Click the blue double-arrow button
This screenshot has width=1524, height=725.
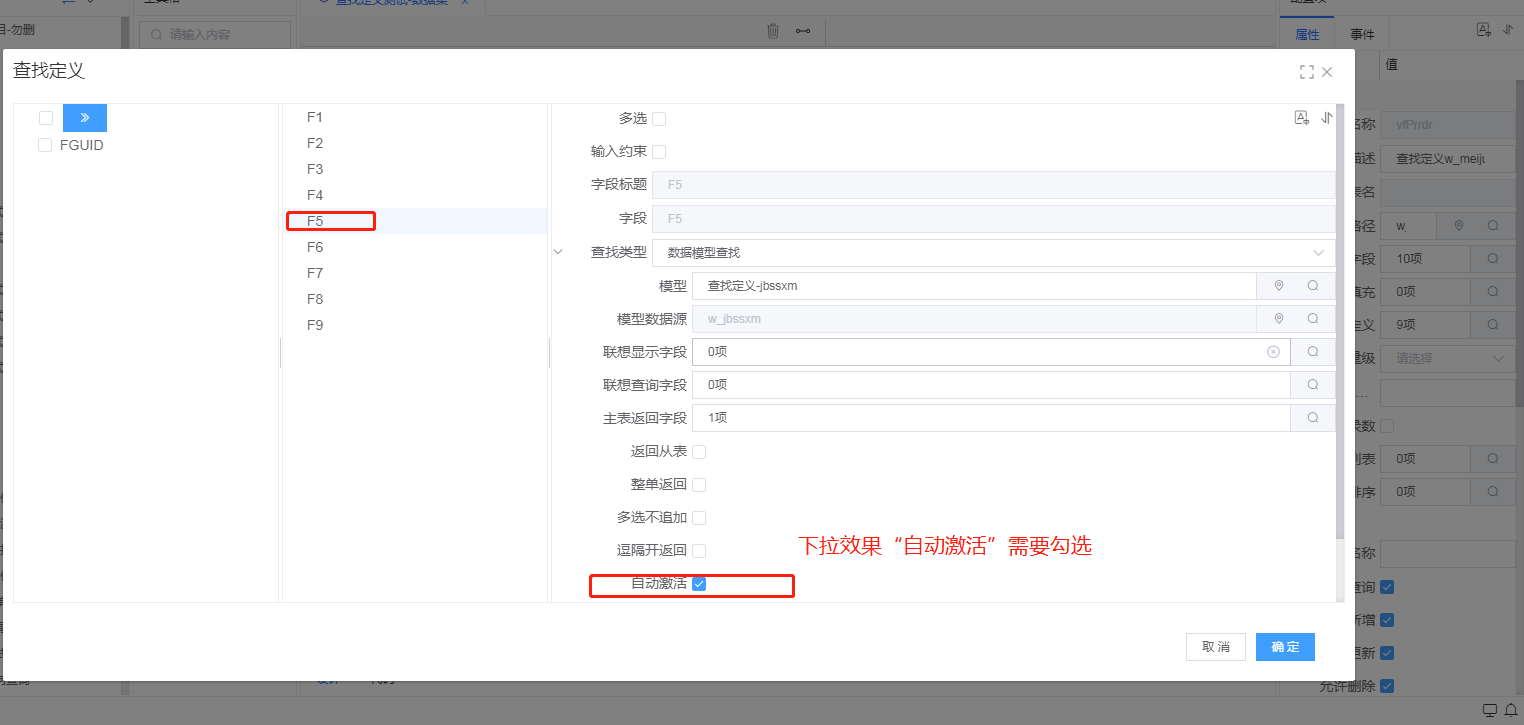[85, 118]
